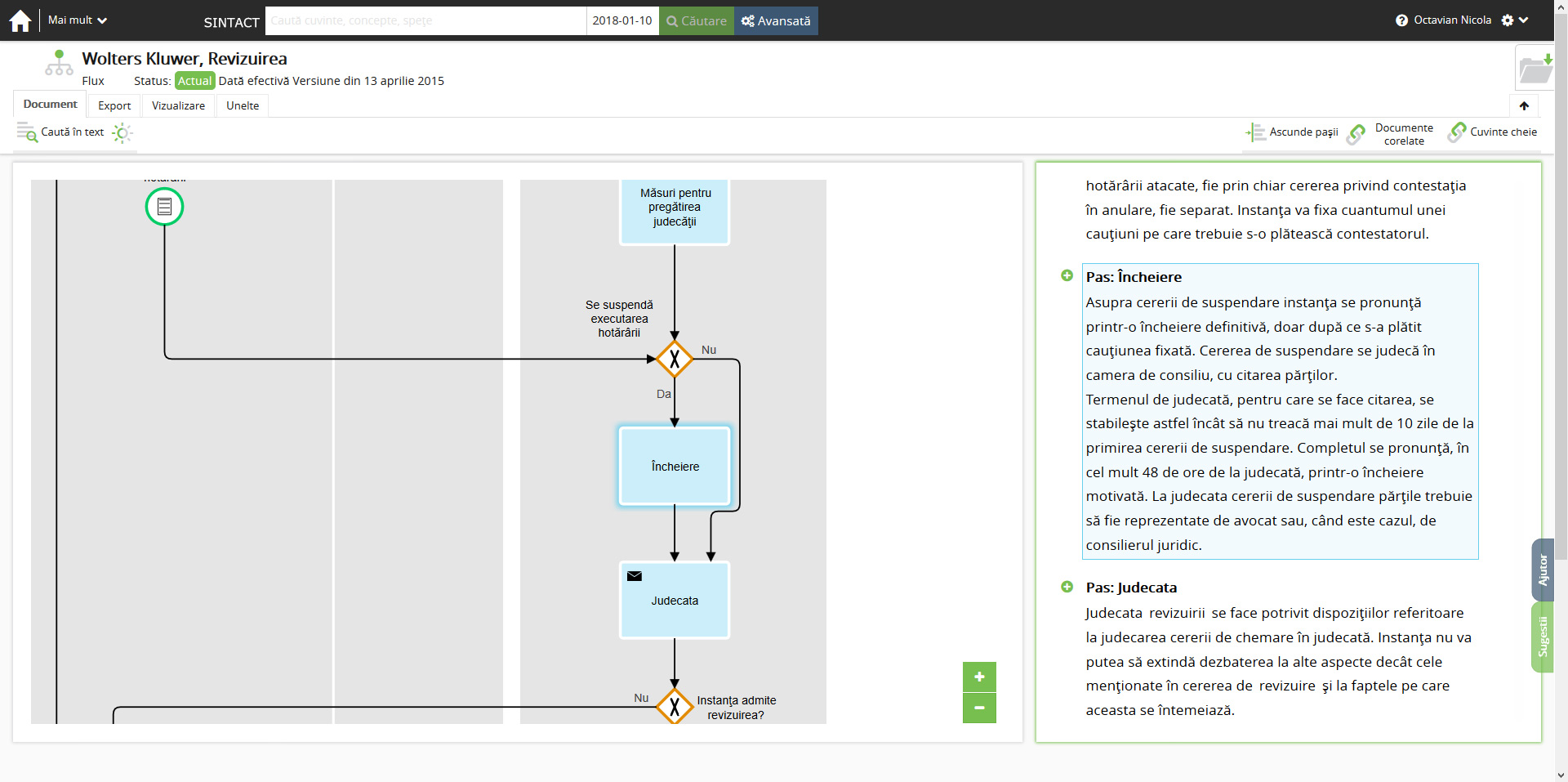Open Documente corelate links
The image size is (1568, 782).
pos(1392,134)
